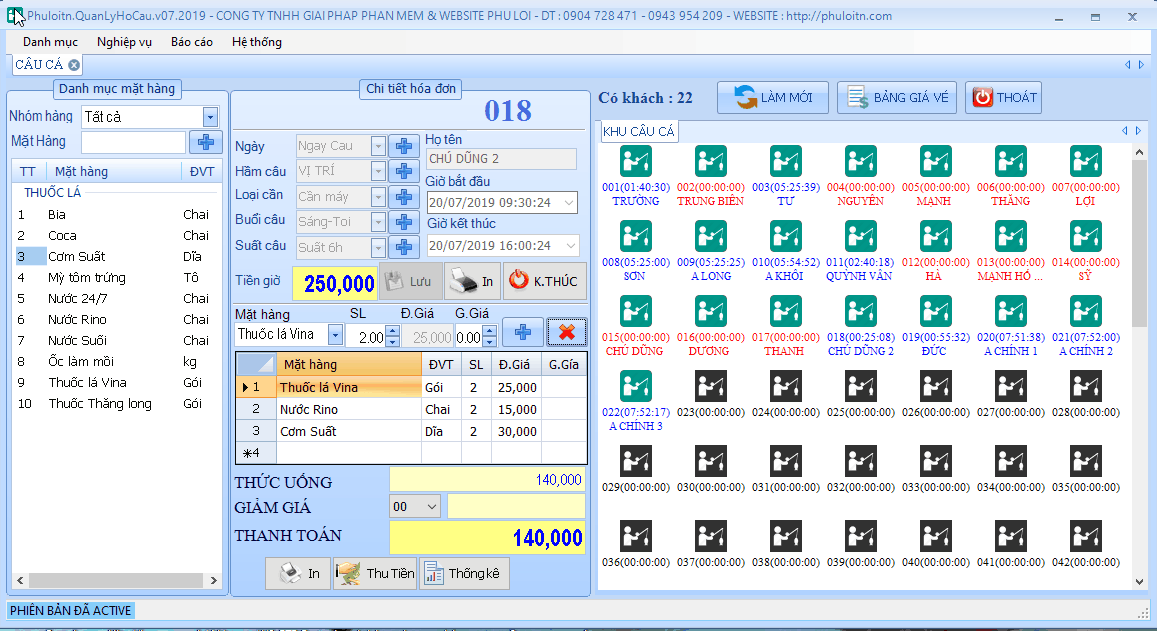Open the Hệ thống menu
The width and height of the screenshot is (1157, 631).
pos(257,42)
